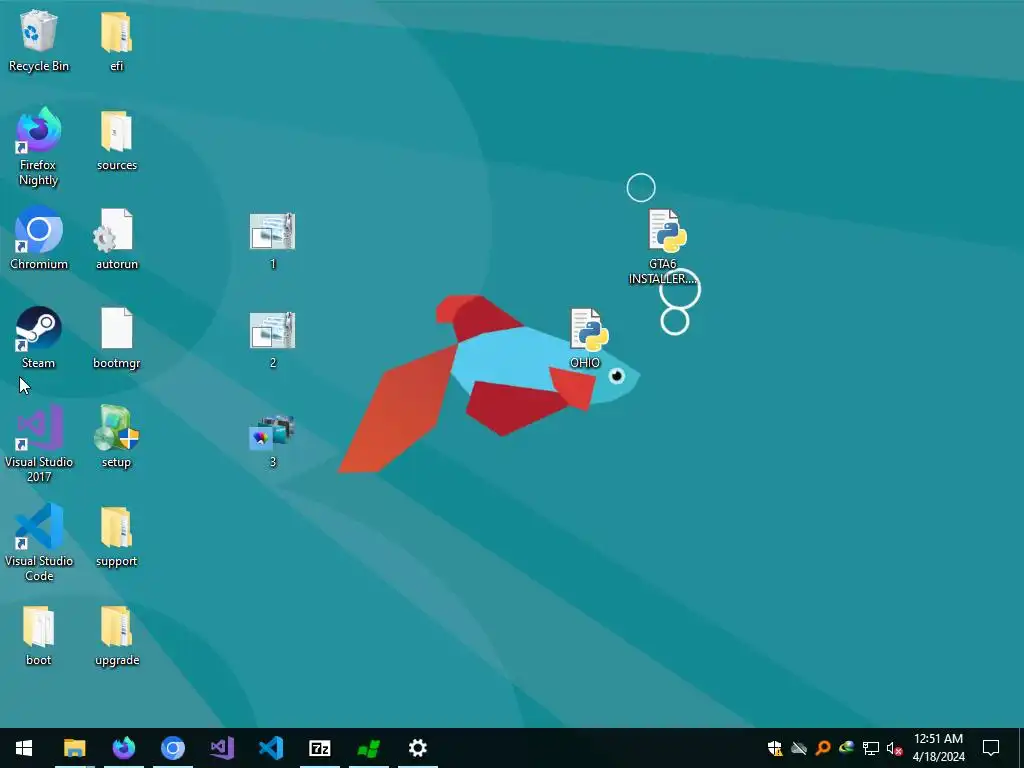Open the green Windows logo taskbar app
The width and height of the screenshot is (1024, 768).
(368, 748)
